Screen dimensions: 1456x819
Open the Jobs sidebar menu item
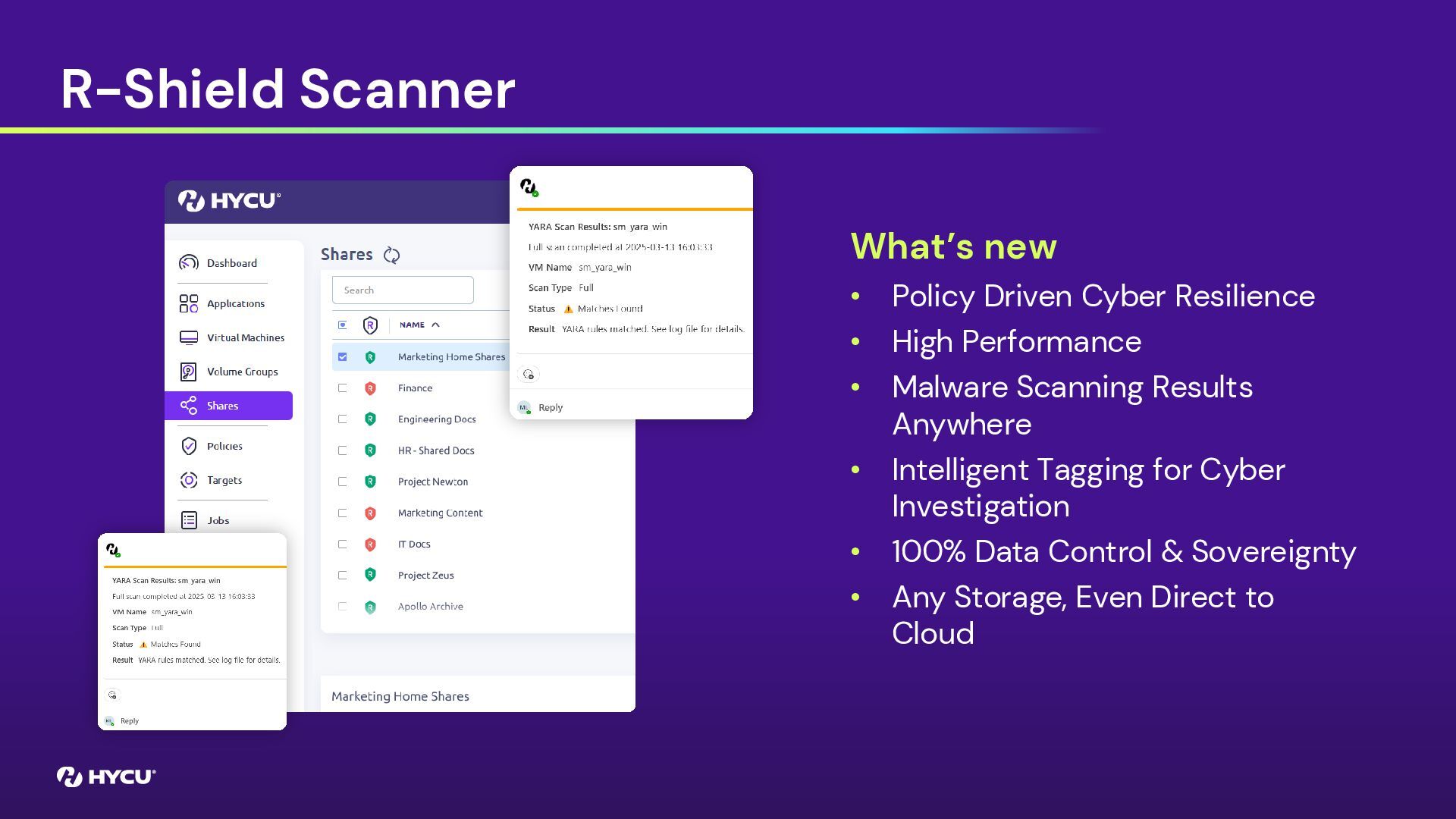218,520
